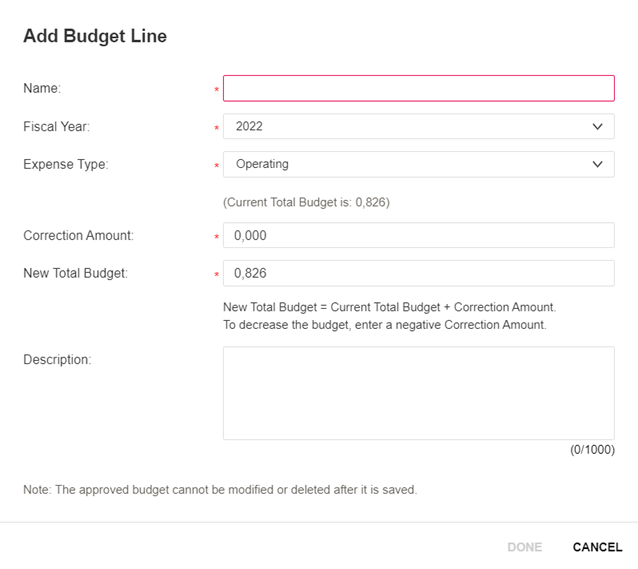638x569 pixels.
Task: Click the chevron arrow in Expense Type dropdown
Action: tap(597, 164)
